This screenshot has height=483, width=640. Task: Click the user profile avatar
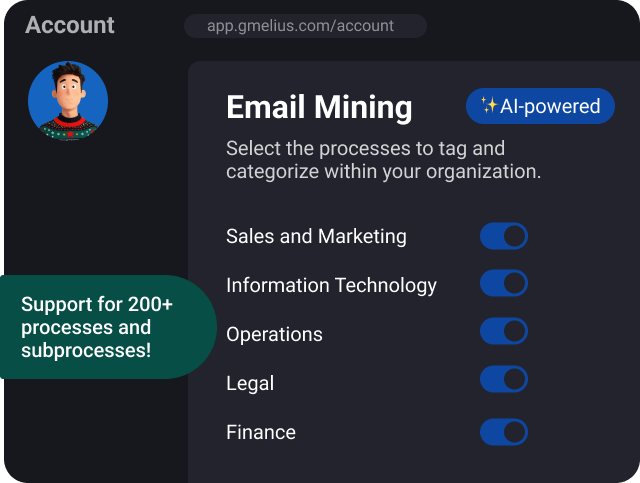click(68, 101)
